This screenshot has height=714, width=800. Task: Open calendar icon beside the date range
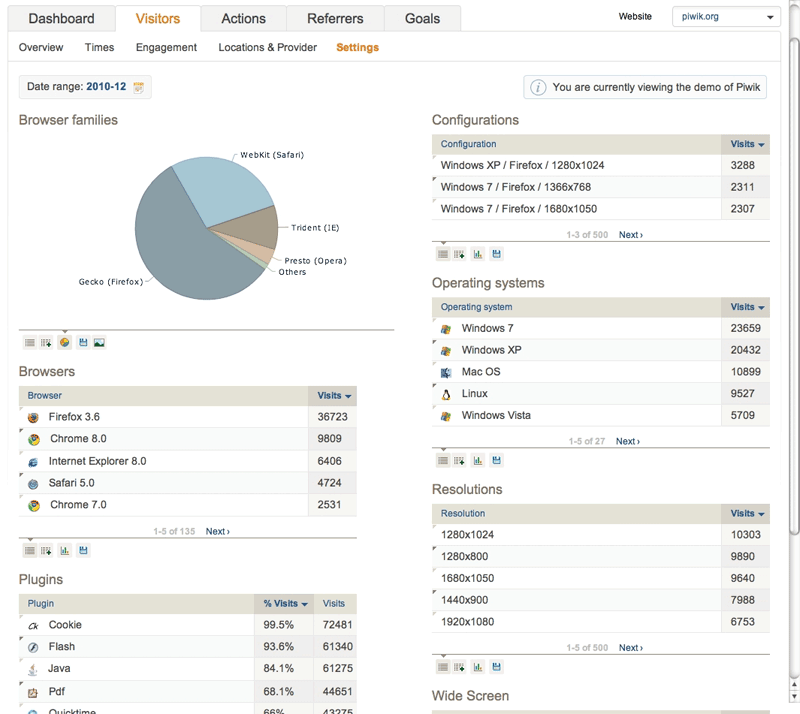[138, 88]
